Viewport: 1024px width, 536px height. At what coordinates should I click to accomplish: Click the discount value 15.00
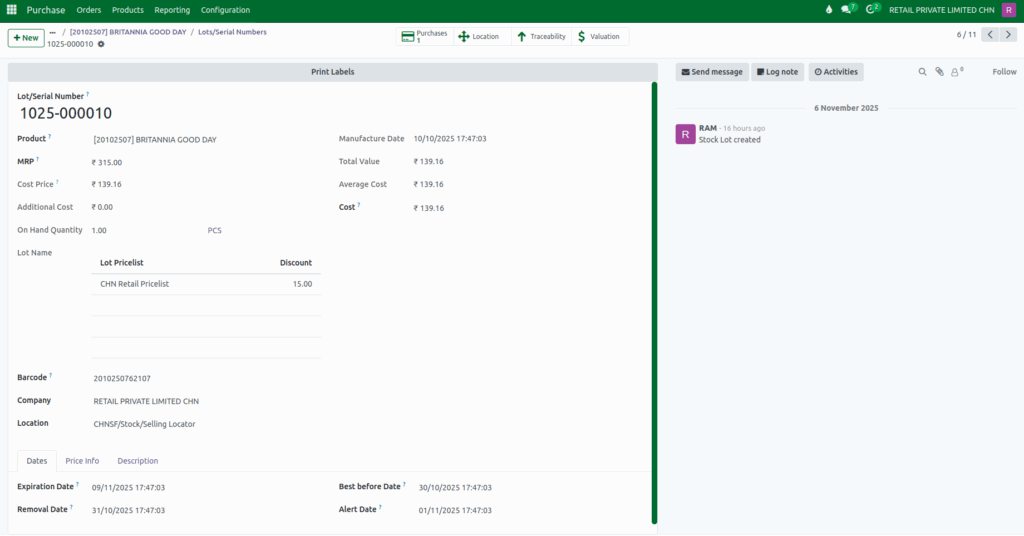point(302,284)
